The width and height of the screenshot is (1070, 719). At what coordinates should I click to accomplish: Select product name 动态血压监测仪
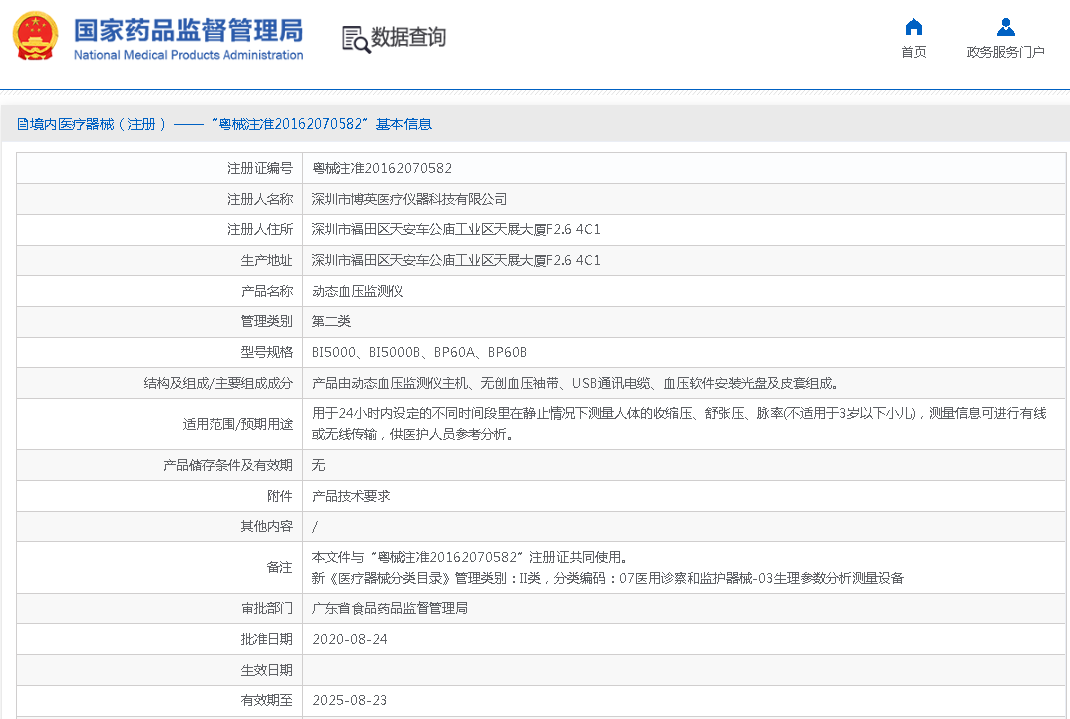point(358,291)
